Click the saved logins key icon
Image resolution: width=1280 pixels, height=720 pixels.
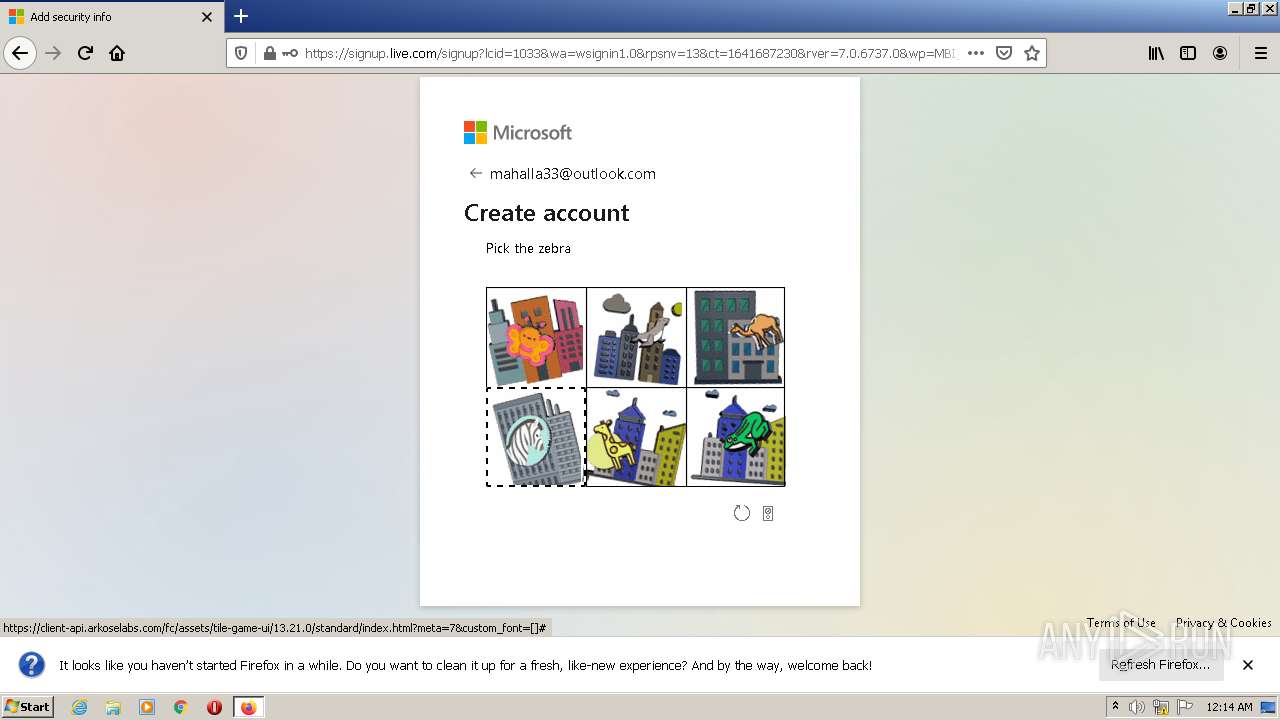pos(290,53)
